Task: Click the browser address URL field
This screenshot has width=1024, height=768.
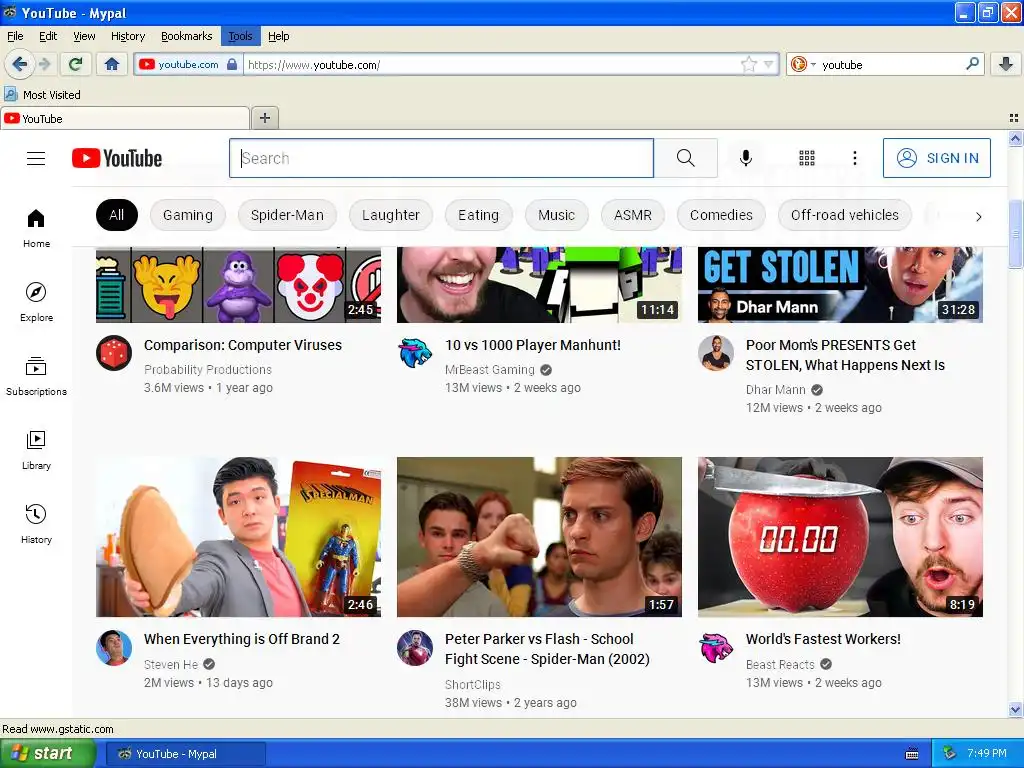Action: (491, 64)
